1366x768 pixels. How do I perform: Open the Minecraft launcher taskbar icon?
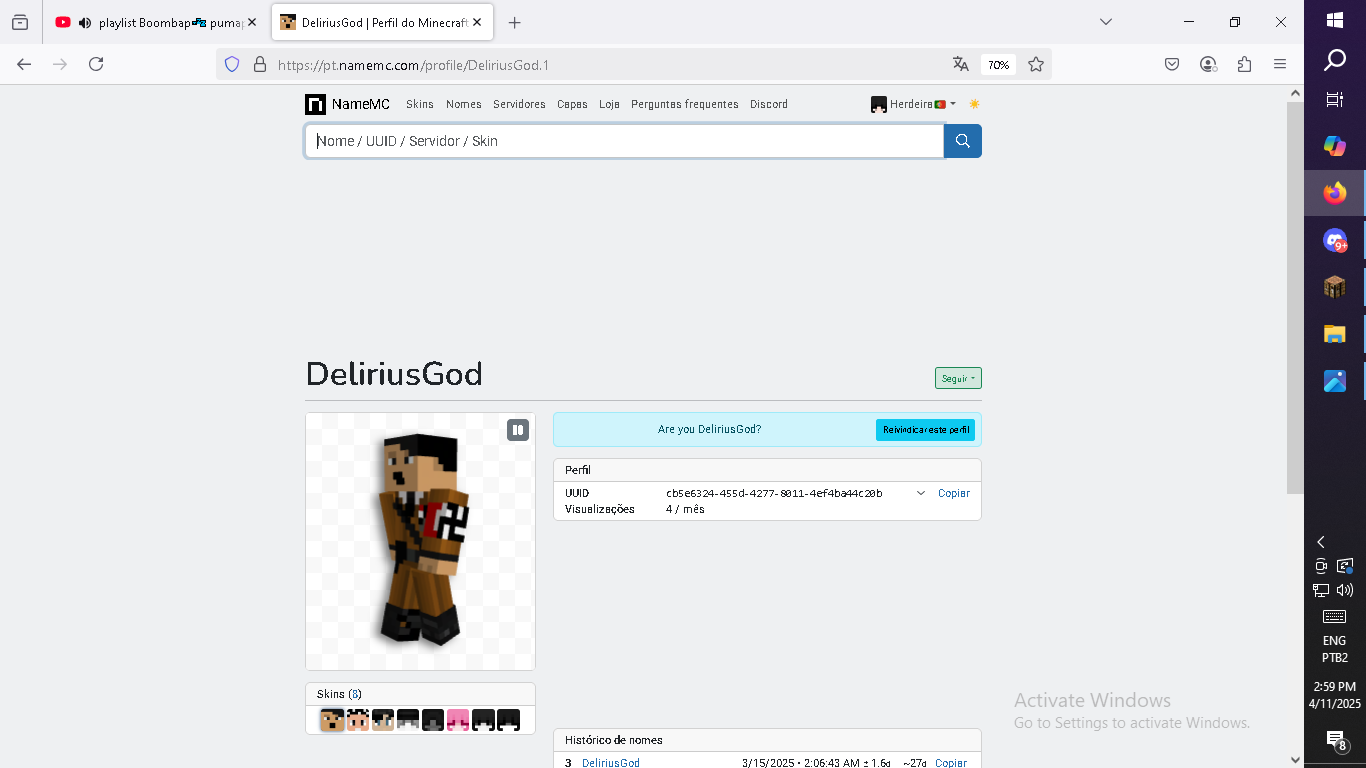pyautogui.click(x=1335, y=287)
